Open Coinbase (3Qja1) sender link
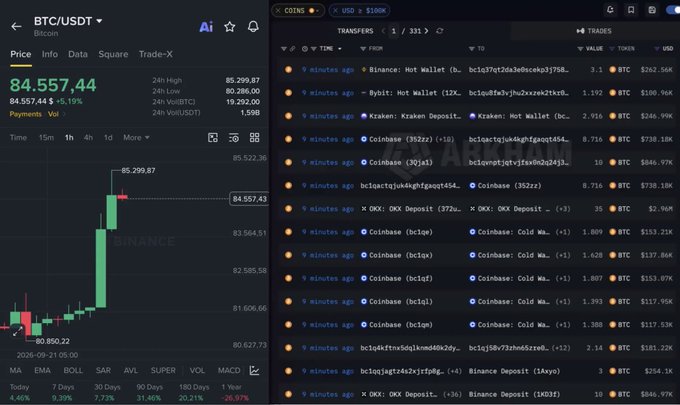 tap(401, 162)
